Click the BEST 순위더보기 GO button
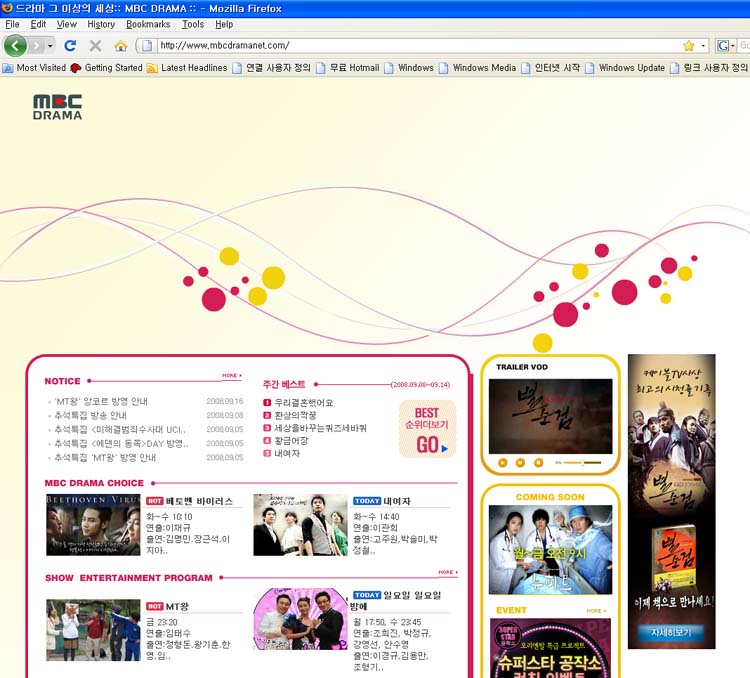Image resolution: width=750 pixels, height=678 pixels. click(427, 429)
